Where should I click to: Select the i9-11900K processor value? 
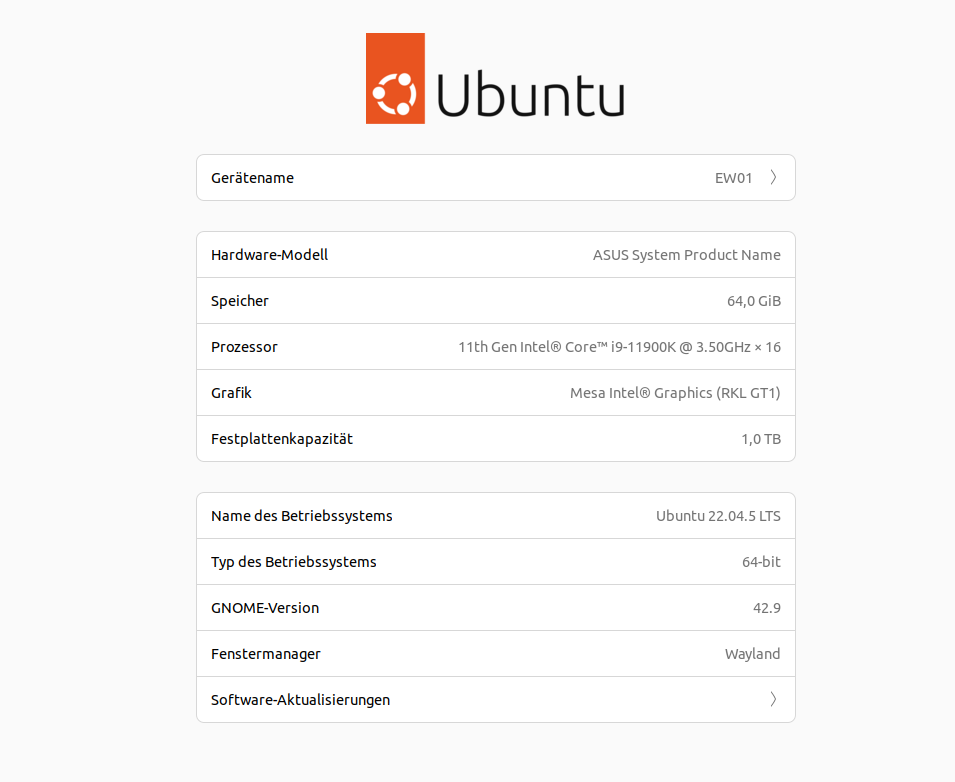coord(619,347)
